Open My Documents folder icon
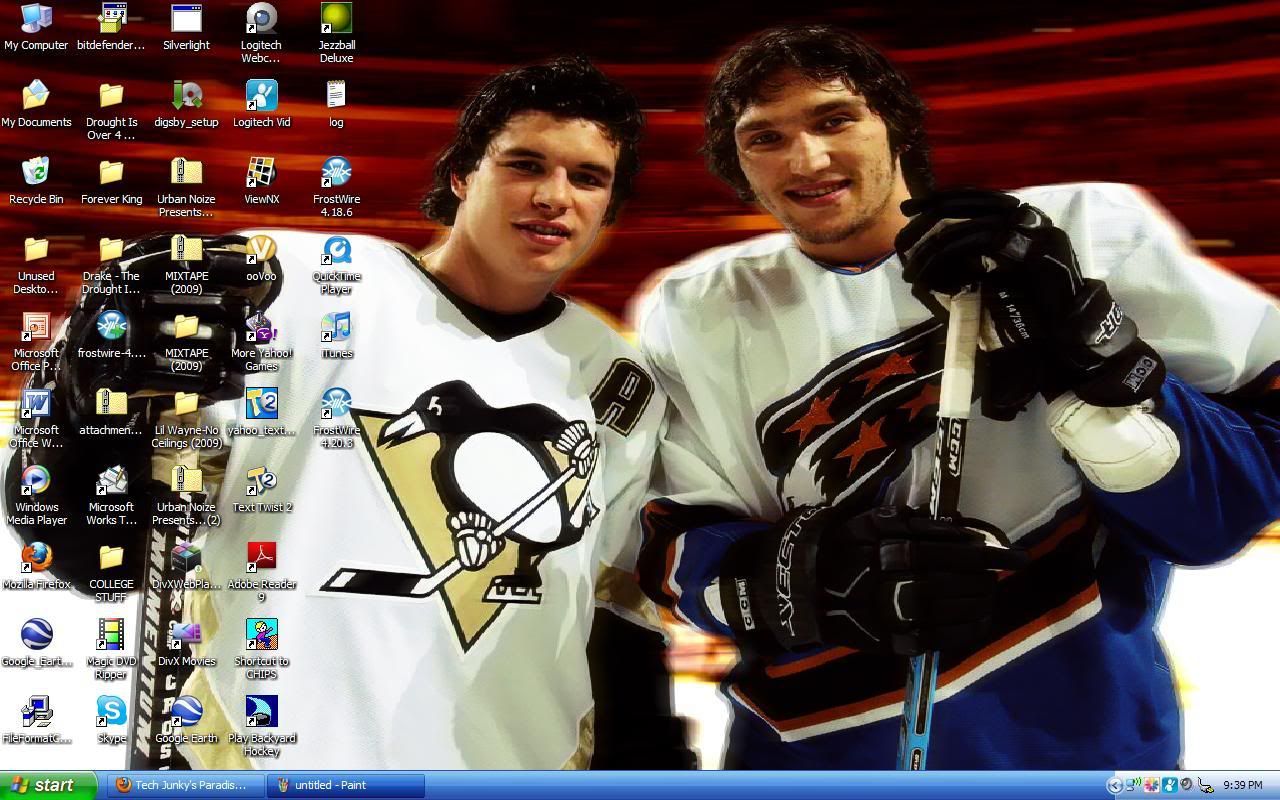 click(x=36, y=105)
